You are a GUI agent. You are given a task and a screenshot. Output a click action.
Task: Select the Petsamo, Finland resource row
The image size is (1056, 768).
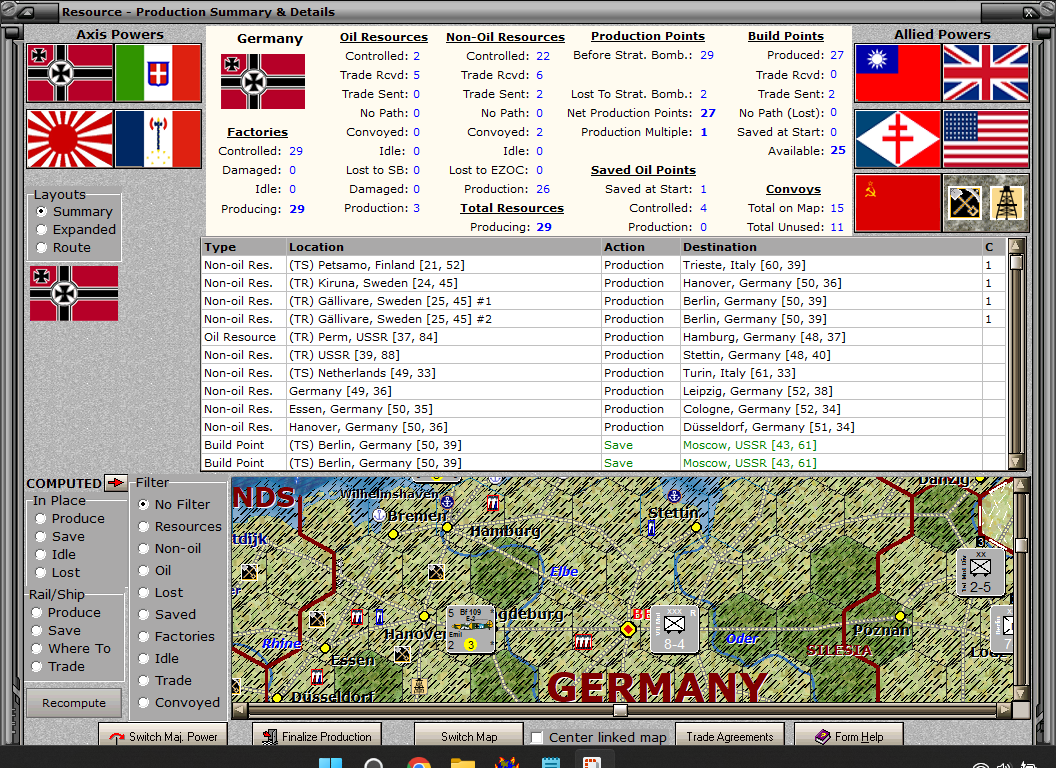[603, 265]
